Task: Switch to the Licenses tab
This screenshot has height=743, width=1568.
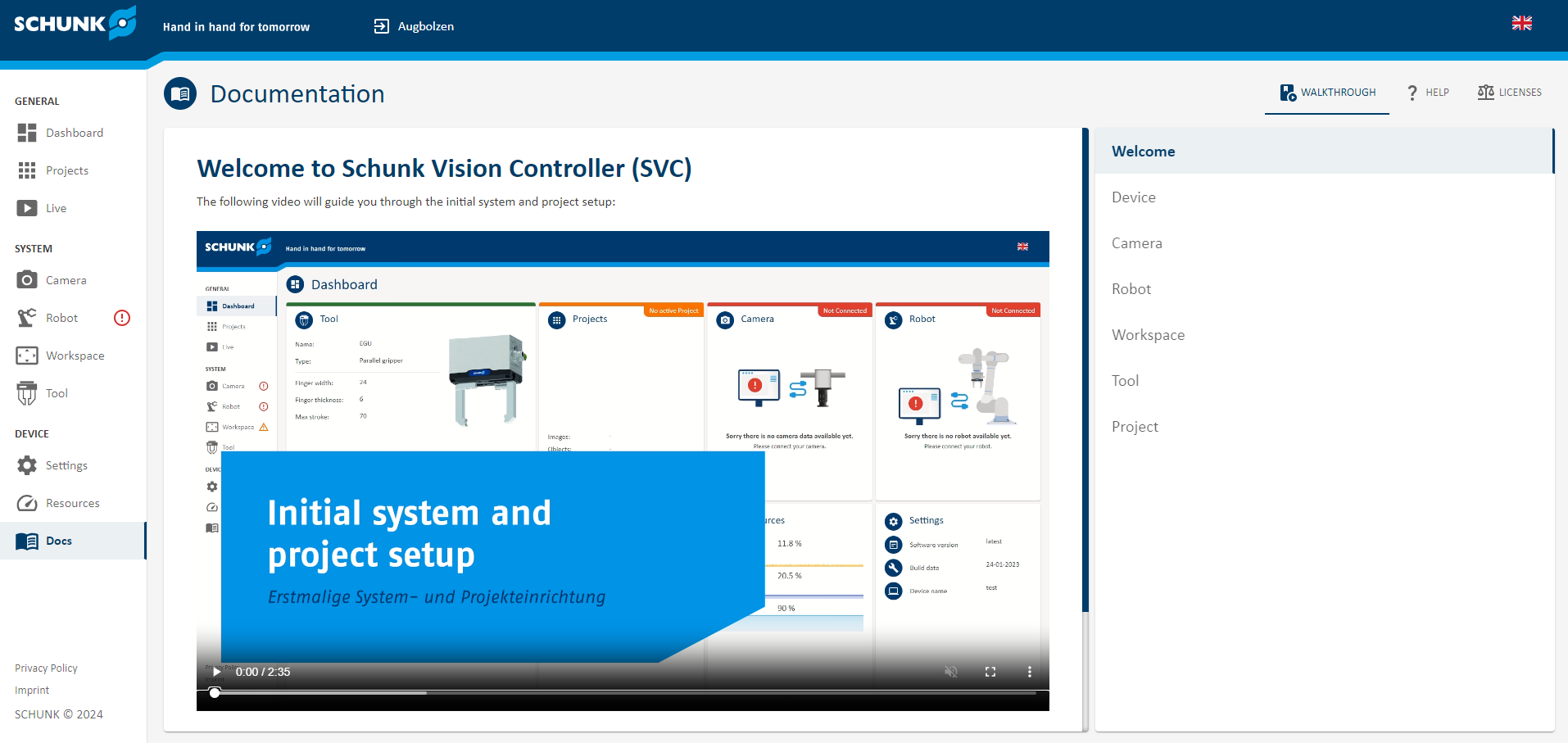Action: 1510,93
